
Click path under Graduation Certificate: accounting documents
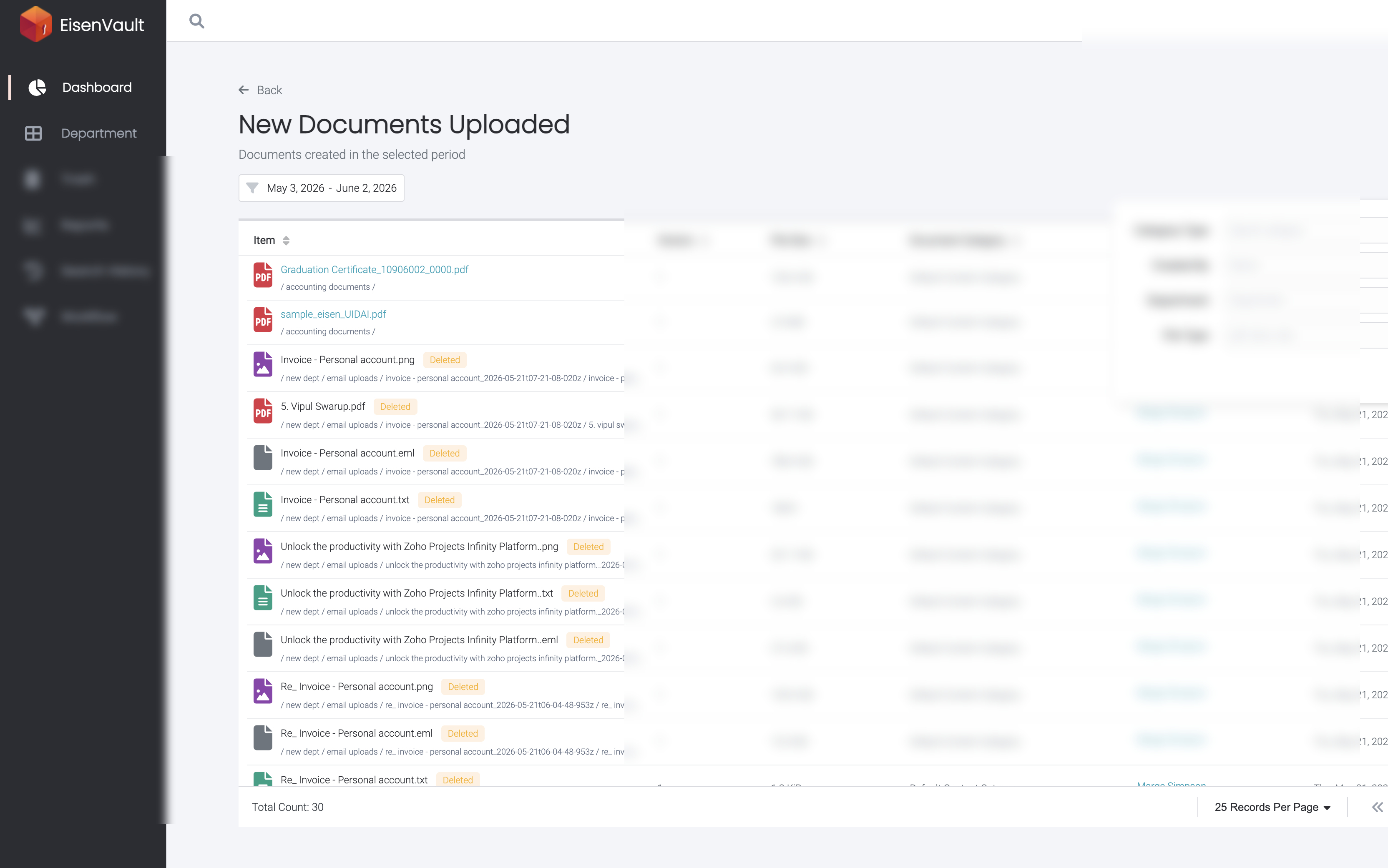coord(328,287)
